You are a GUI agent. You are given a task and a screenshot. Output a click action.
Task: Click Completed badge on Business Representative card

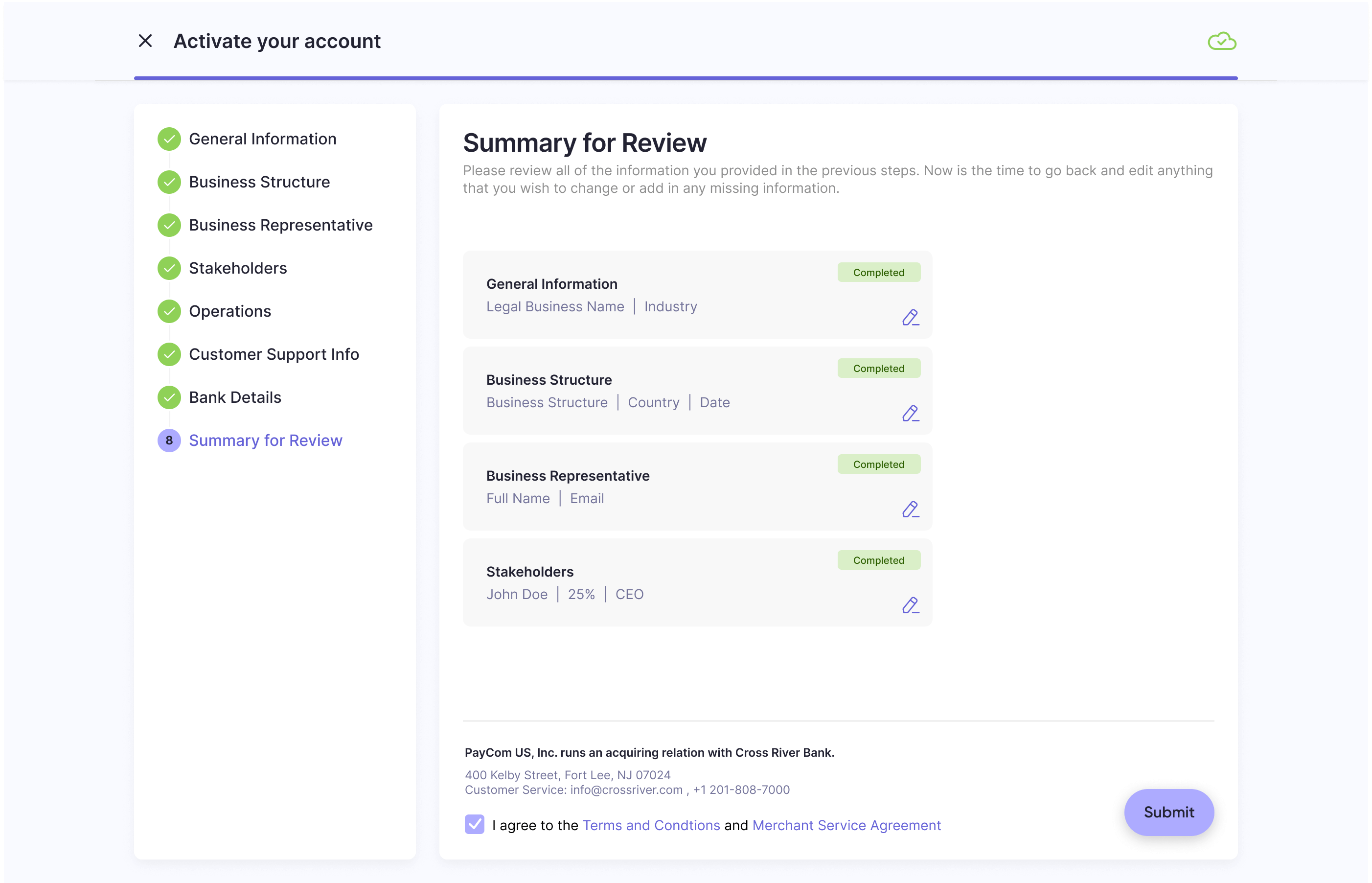[x=879, y=464]
